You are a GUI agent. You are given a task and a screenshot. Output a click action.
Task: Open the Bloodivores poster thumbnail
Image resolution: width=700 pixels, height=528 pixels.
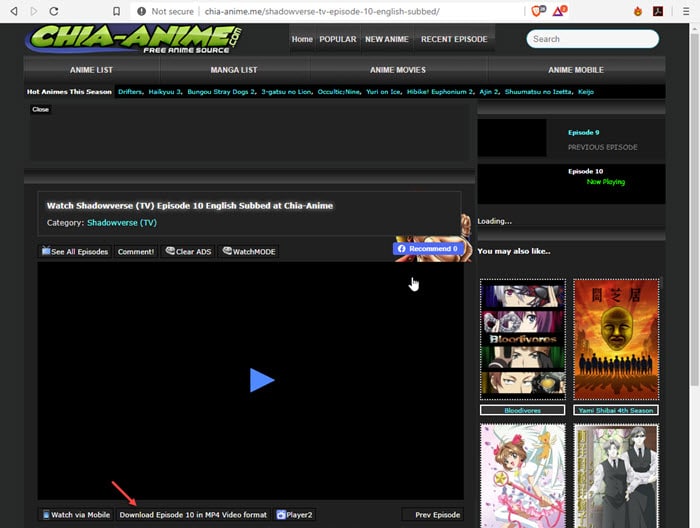[523, 339]
